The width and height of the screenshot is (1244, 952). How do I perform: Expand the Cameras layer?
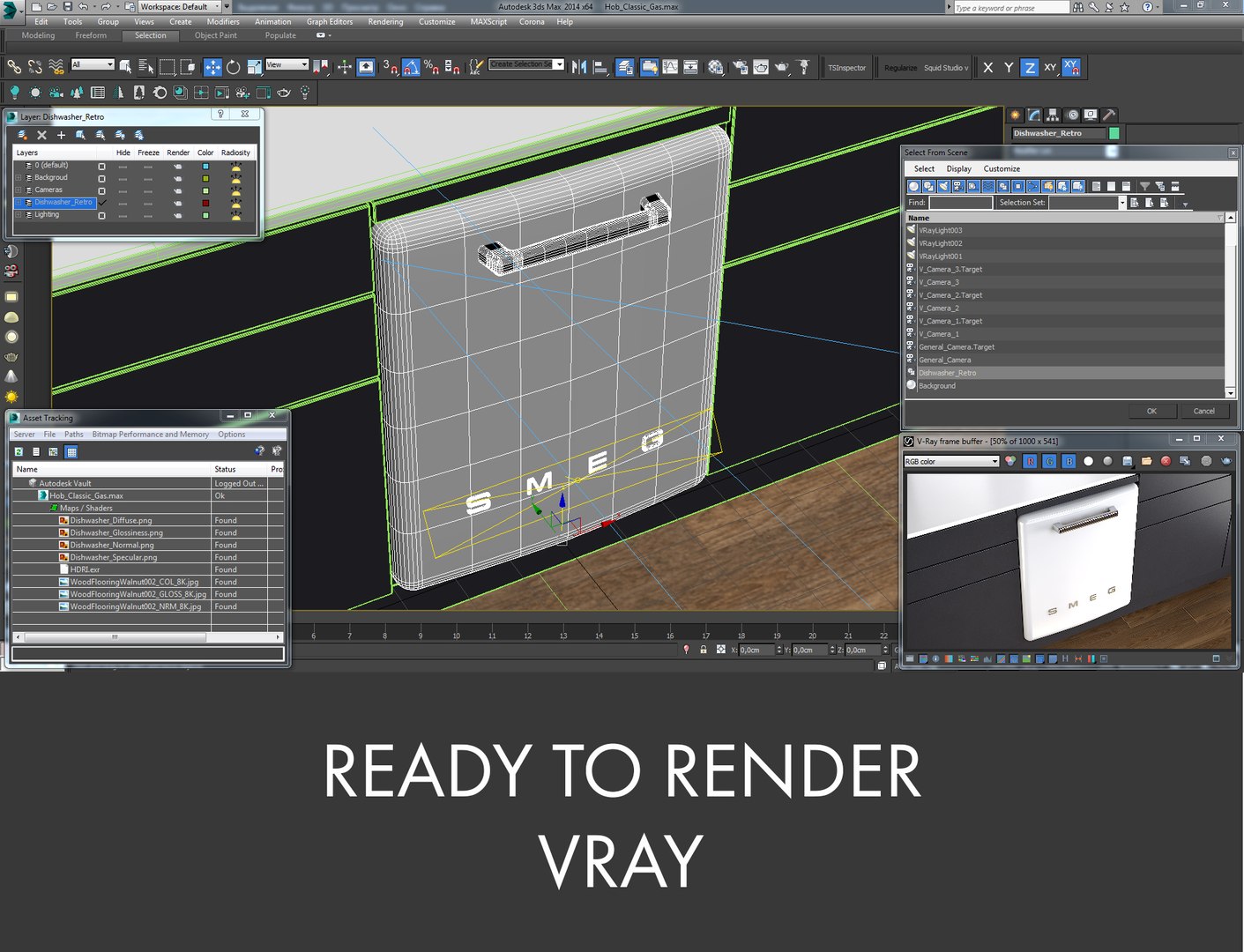click(19, 190)
